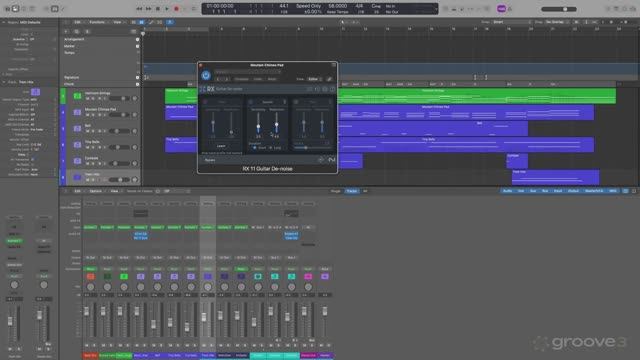Image resolution: width=640 pixels, height=360 pixels.
Task: Click the Cymbals track instrument icon
Action: tap(77, 161)
